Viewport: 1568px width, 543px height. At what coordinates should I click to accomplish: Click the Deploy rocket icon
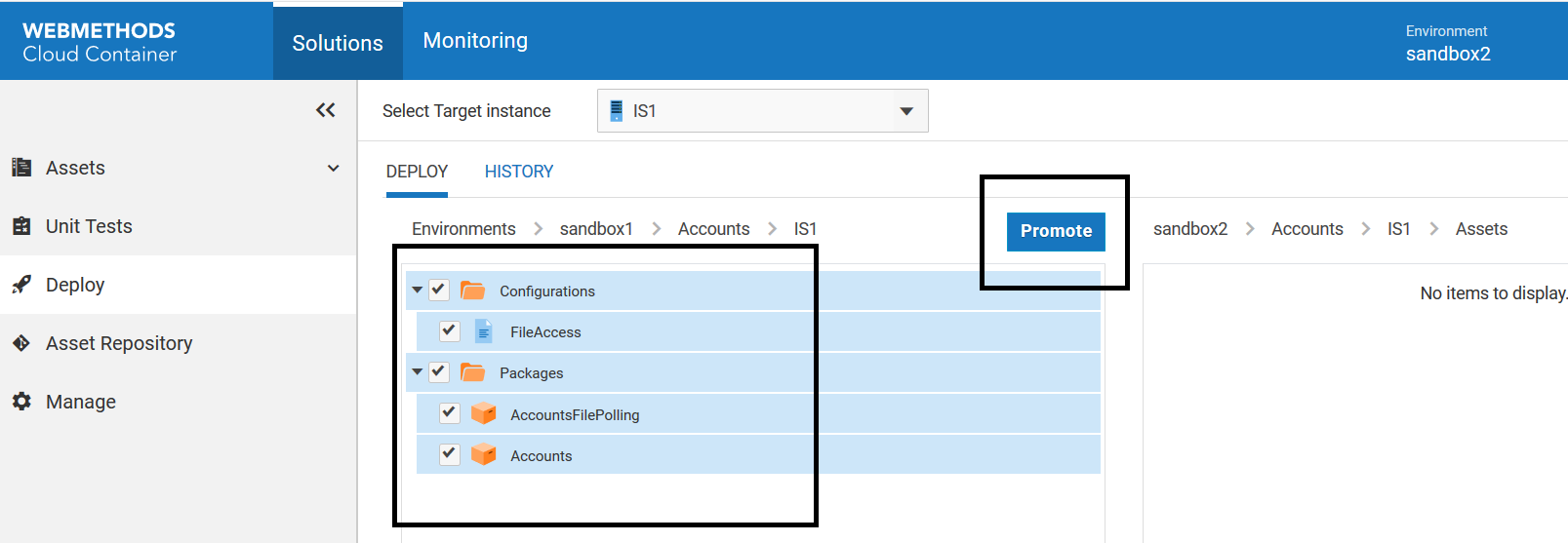(21, 285)
